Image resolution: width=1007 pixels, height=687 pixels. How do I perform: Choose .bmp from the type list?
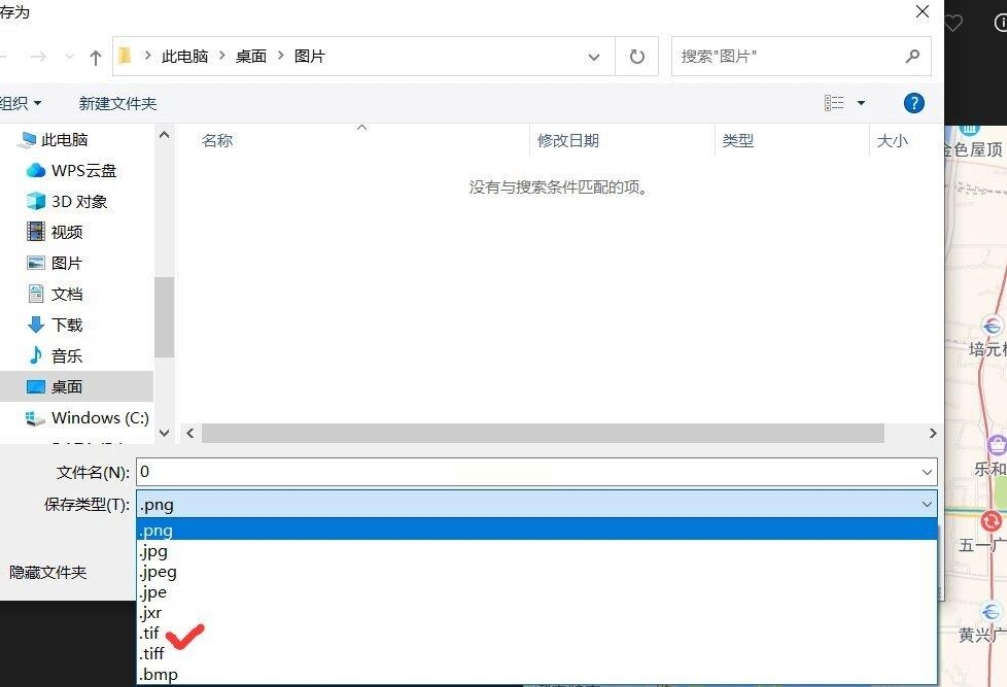tap(158, 674)
